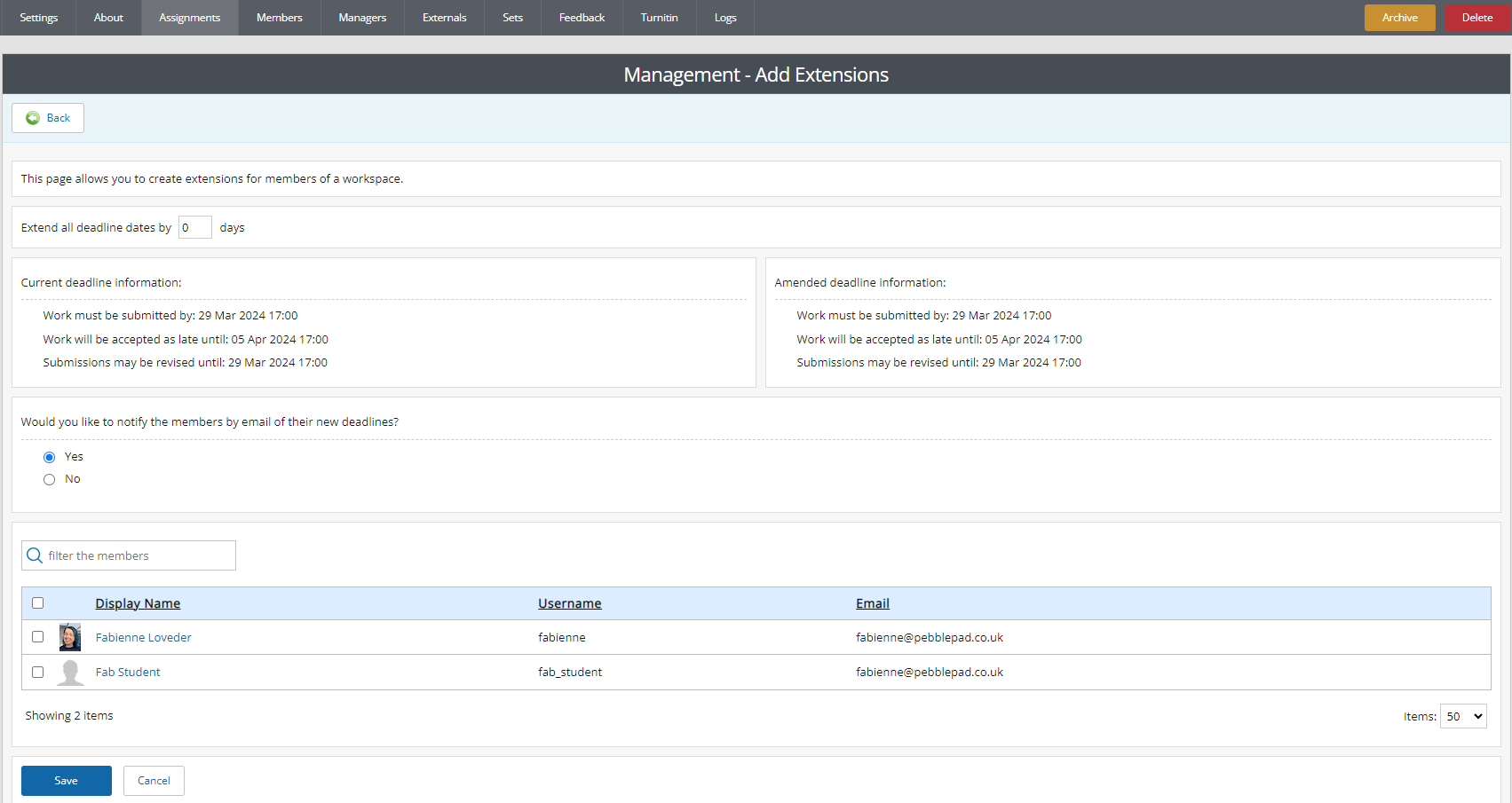The width and height of the screenshot is (1512, 803).
Task: Sort the table by Username
Action: (569, 602)
